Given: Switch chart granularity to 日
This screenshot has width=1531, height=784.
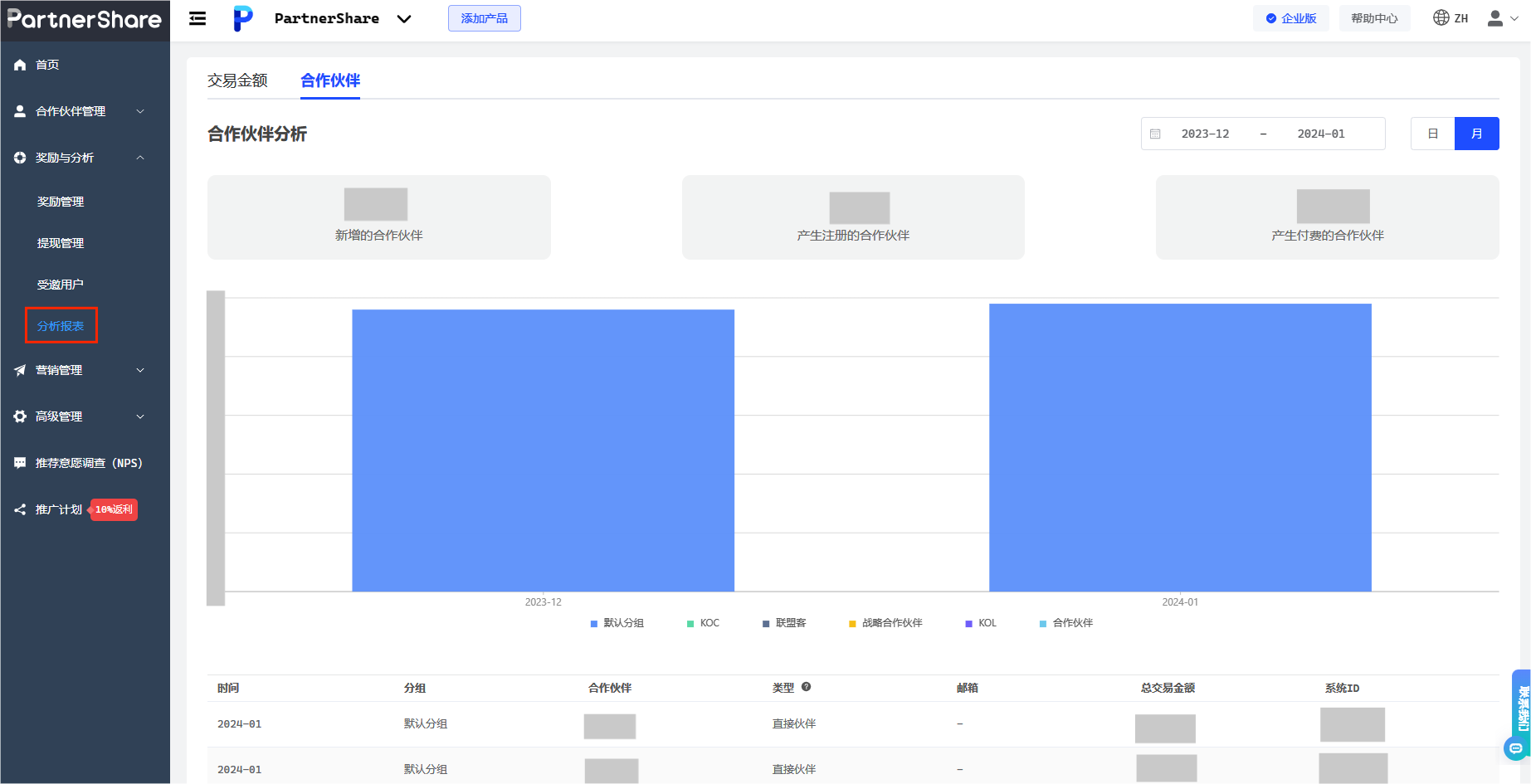Looking at the screenshot, I should pyautogui.click(x=1432, y=134).
